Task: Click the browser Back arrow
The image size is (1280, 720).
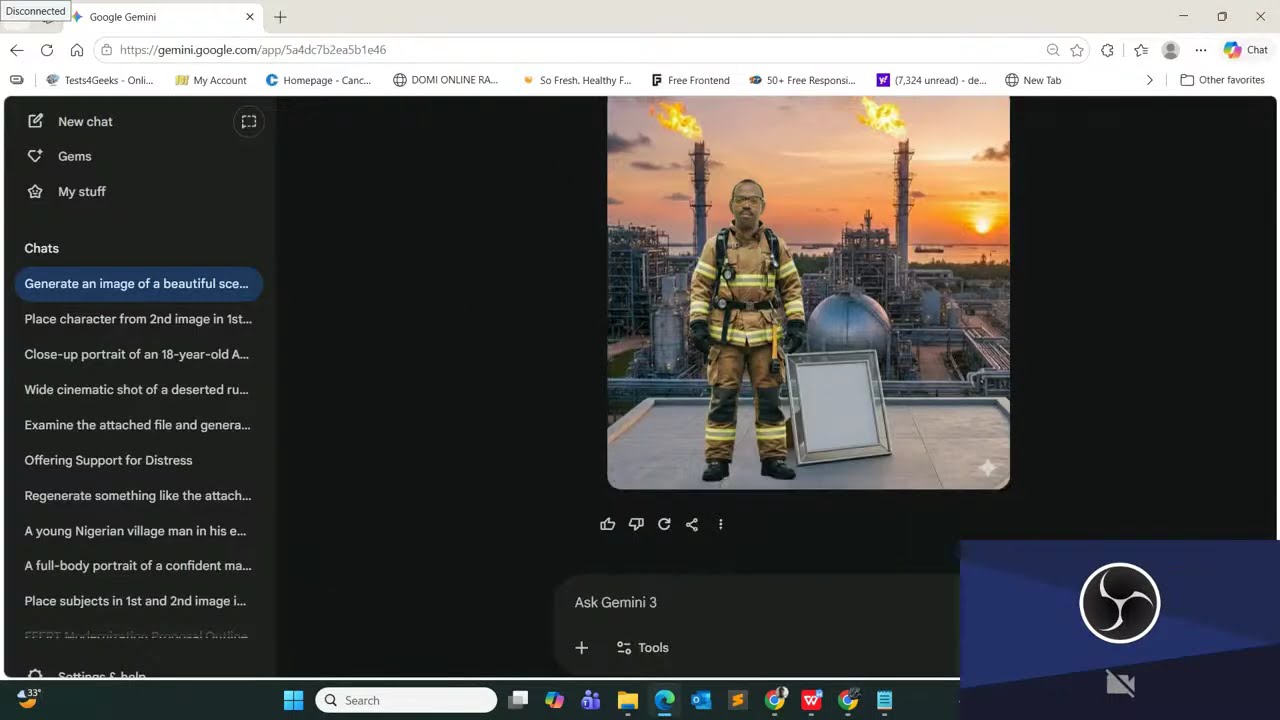Action: coord(17,50)
